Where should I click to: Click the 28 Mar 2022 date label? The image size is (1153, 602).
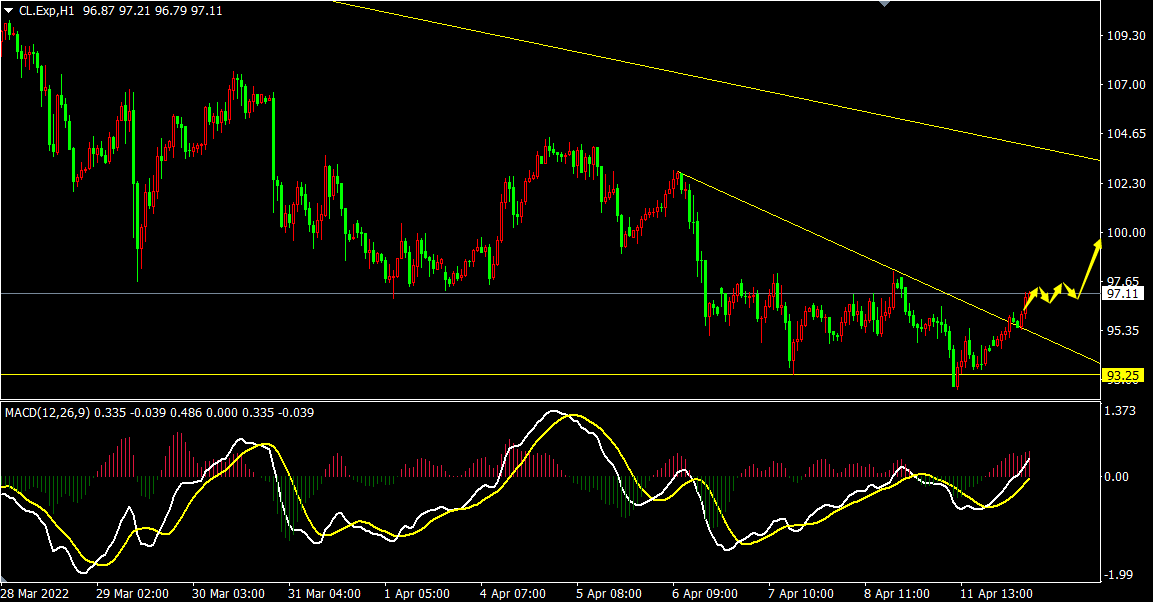pos(38,593)
